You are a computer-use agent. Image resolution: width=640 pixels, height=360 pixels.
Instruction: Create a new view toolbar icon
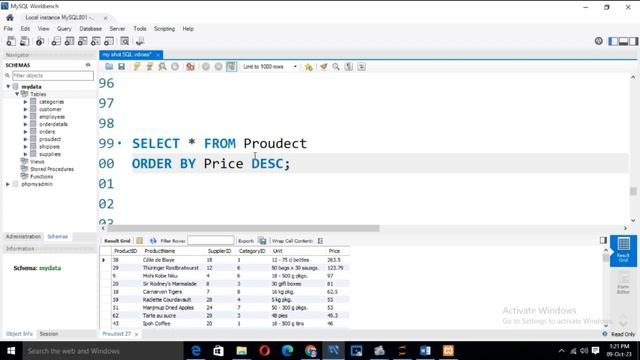(82, 41)
